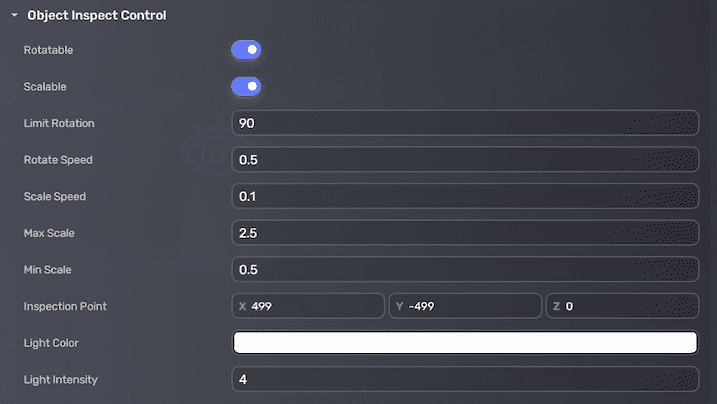
Task: Click the Rotatable property label
Action: pos(48,50)
